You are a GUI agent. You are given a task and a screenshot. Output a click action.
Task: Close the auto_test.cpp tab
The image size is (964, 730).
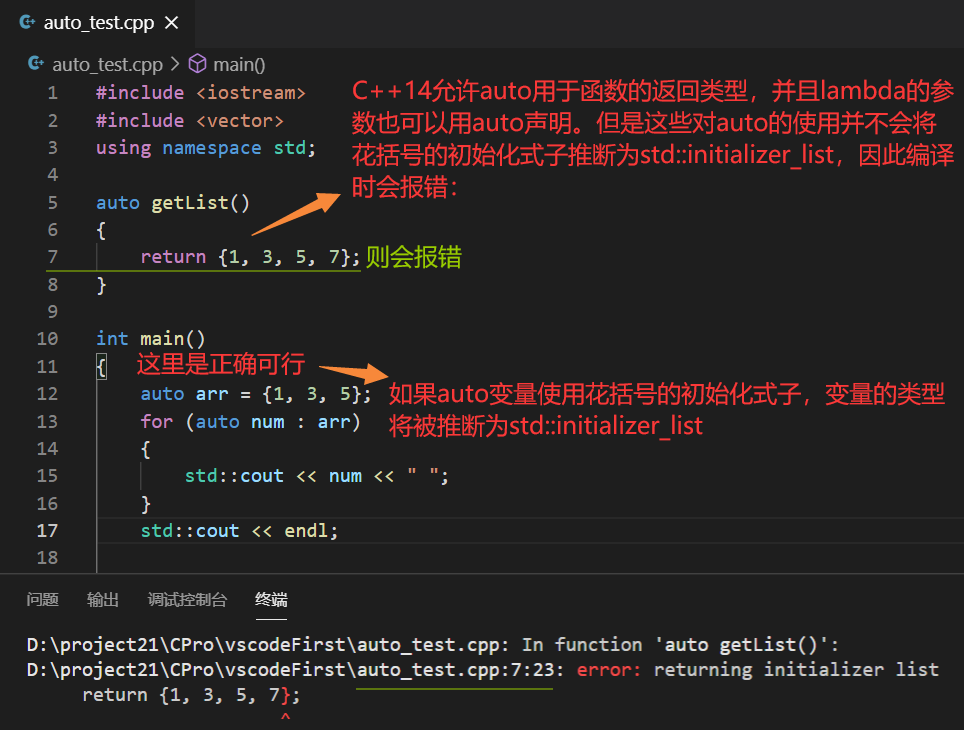(172, 23)
